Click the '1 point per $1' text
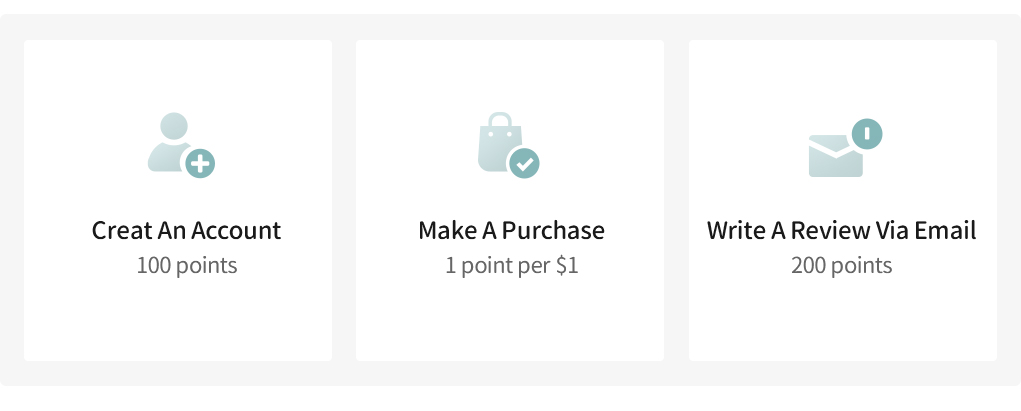The width and height of the screenshot is (1021, 411). 511,266
